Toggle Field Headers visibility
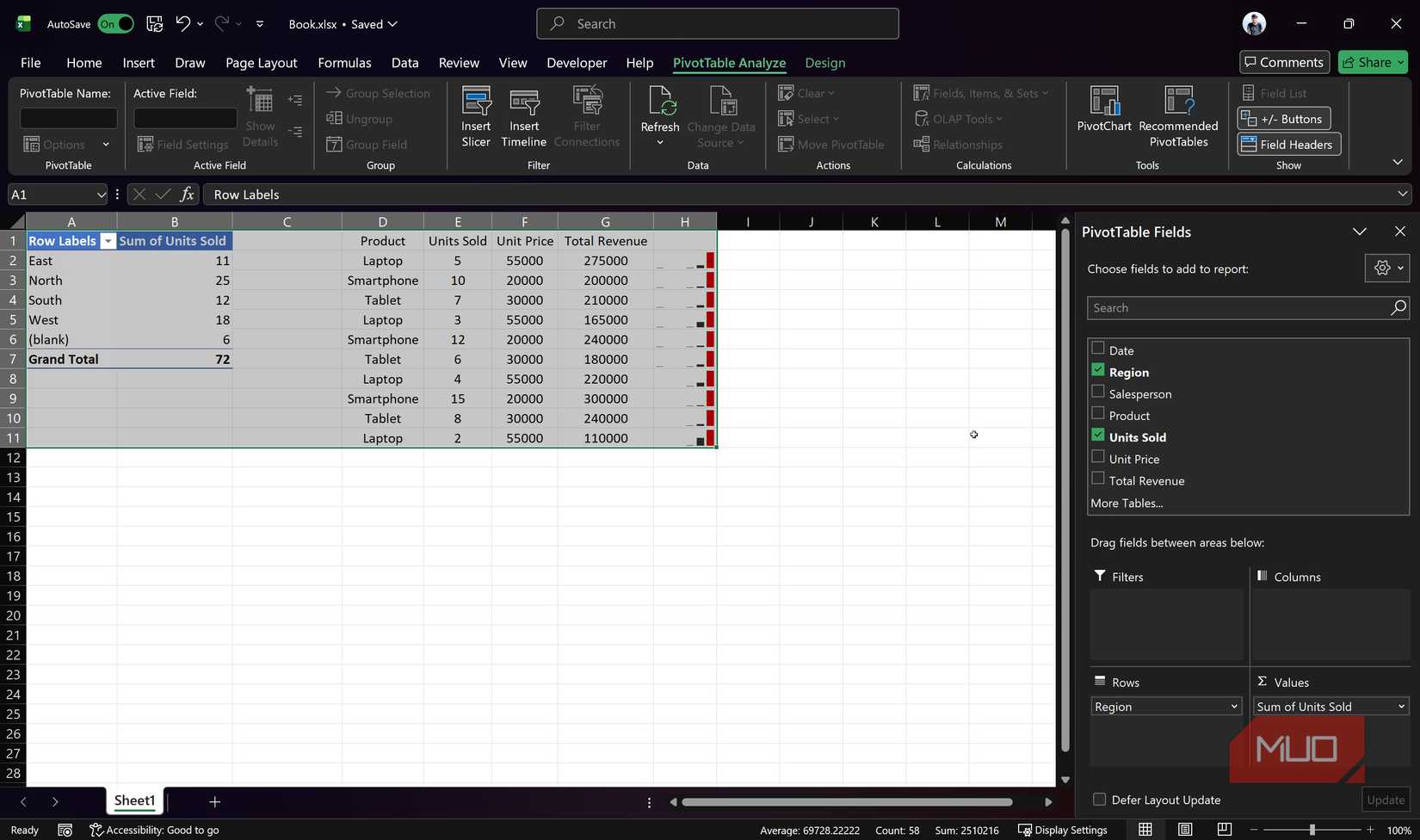Image resolution: width=1420 pixels, height=840 pixels. pos(1287,144)
